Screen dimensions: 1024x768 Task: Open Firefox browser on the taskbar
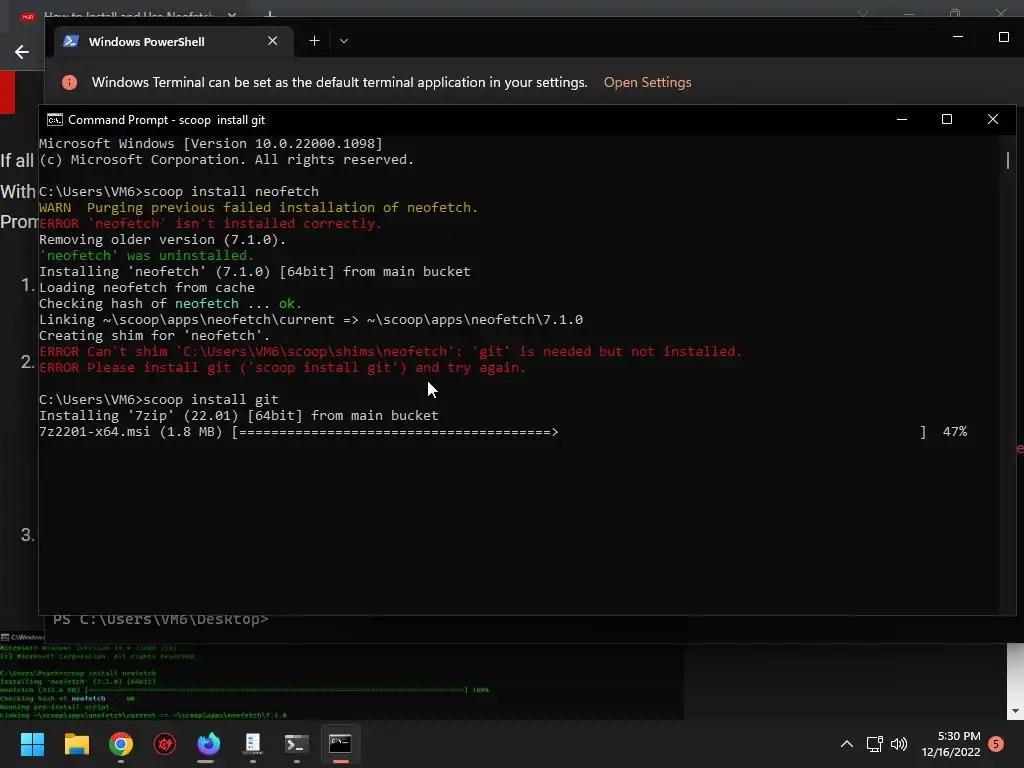tap(209, 744)
